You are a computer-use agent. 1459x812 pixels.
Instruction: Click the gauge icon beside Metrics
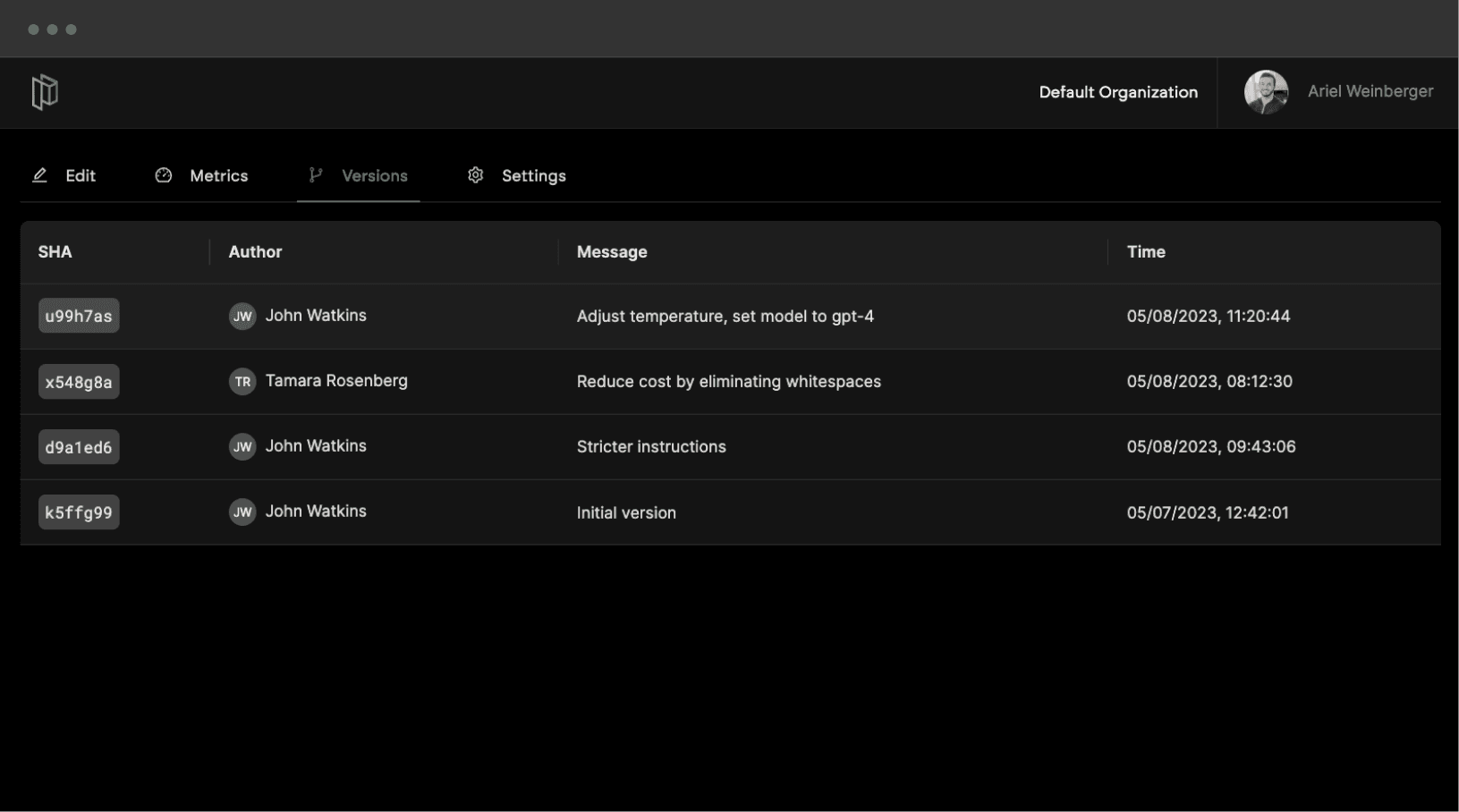click(164, 175)
